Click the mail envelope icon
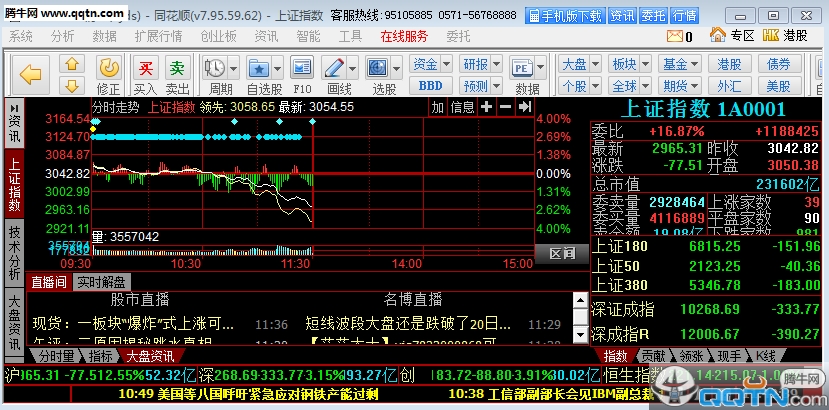 click(675, 36)
